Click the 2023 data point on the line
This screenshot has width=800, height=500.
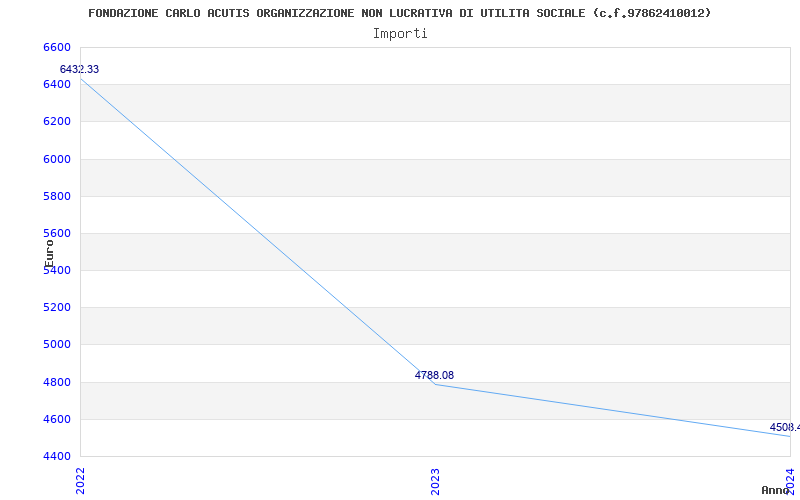click(435, 384)
